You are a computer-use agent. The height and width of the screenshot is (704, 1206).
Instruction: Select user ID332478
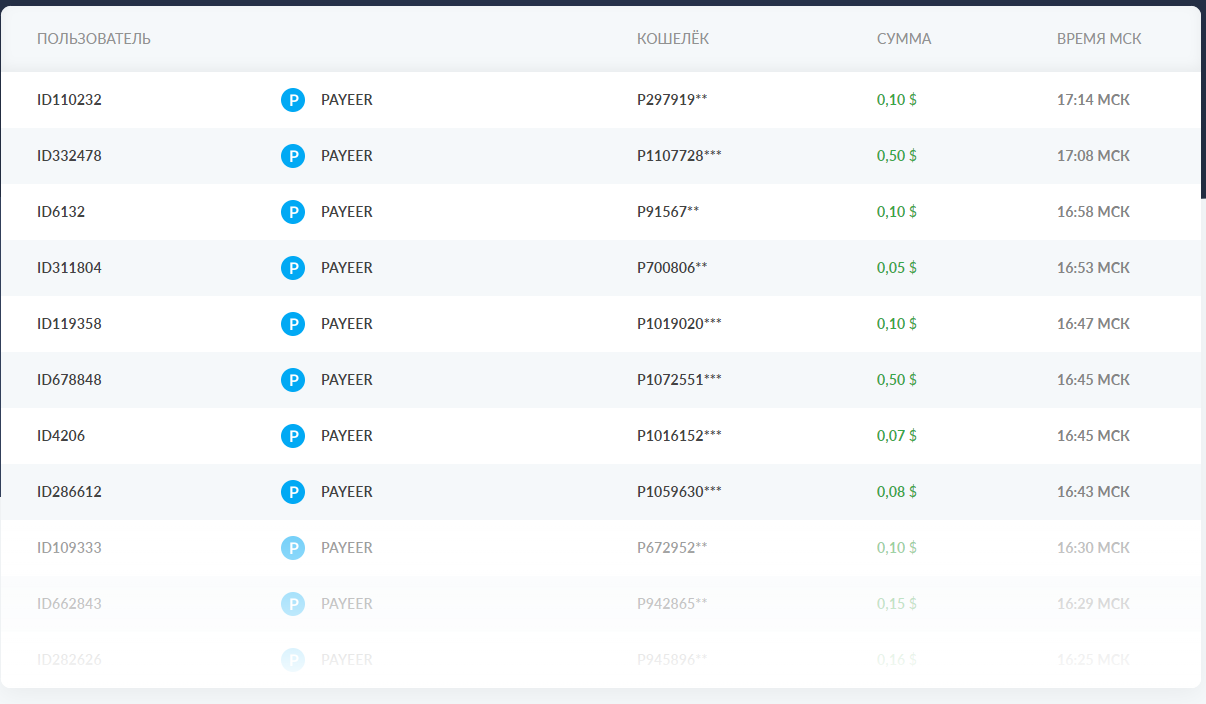click(69, 156)
